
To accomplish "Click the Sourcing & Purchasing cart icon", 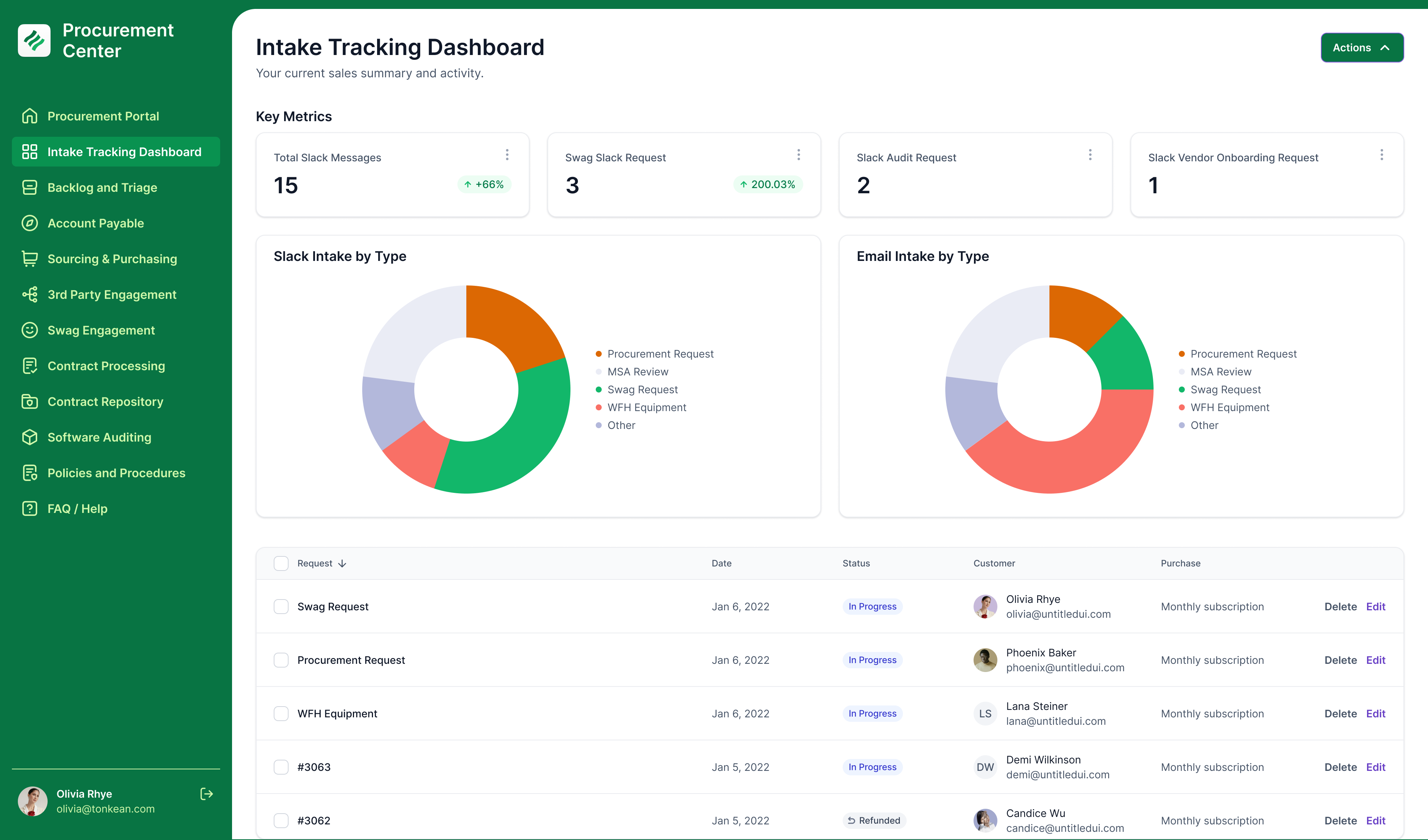I will pos(29,259).
